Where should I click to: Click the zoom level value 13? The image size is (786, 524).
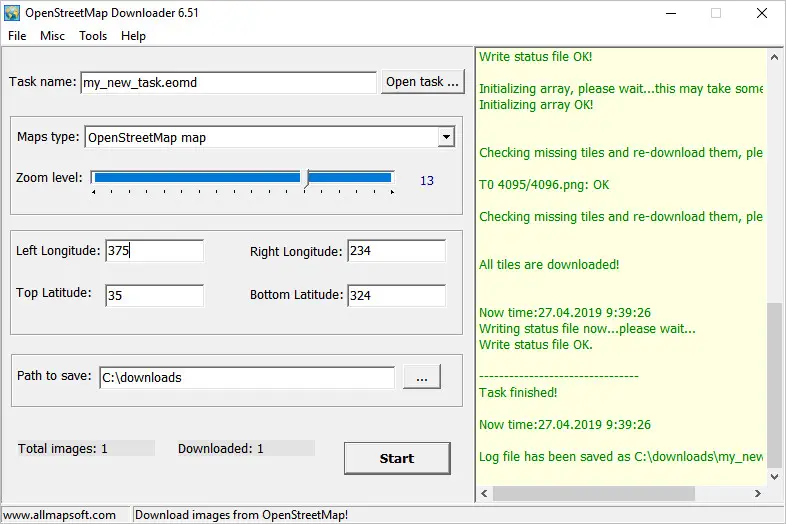click(427, 181)
